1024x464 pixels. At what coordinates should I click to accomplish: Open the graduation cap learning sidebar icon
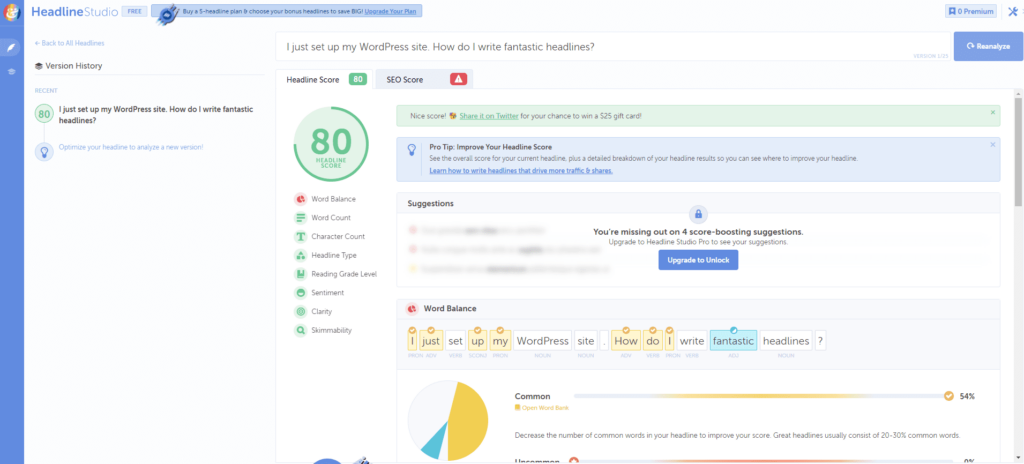coord(12,71)
